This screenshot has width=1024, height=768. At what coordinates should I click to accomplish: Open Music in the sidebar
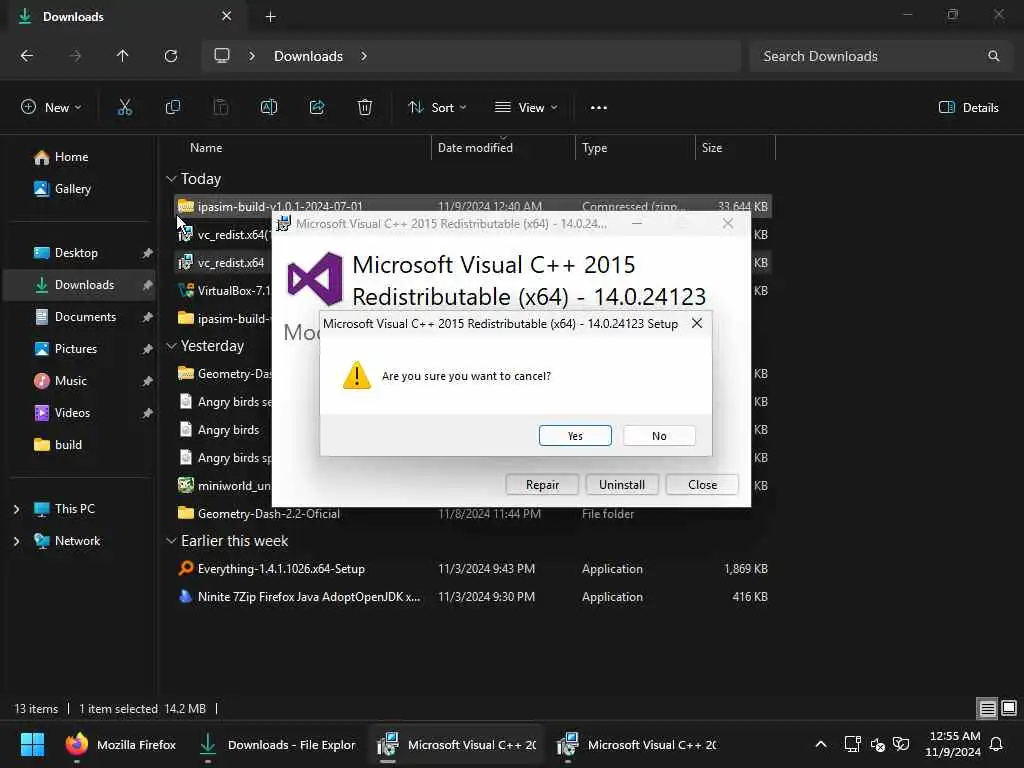(x=71, y=381)
